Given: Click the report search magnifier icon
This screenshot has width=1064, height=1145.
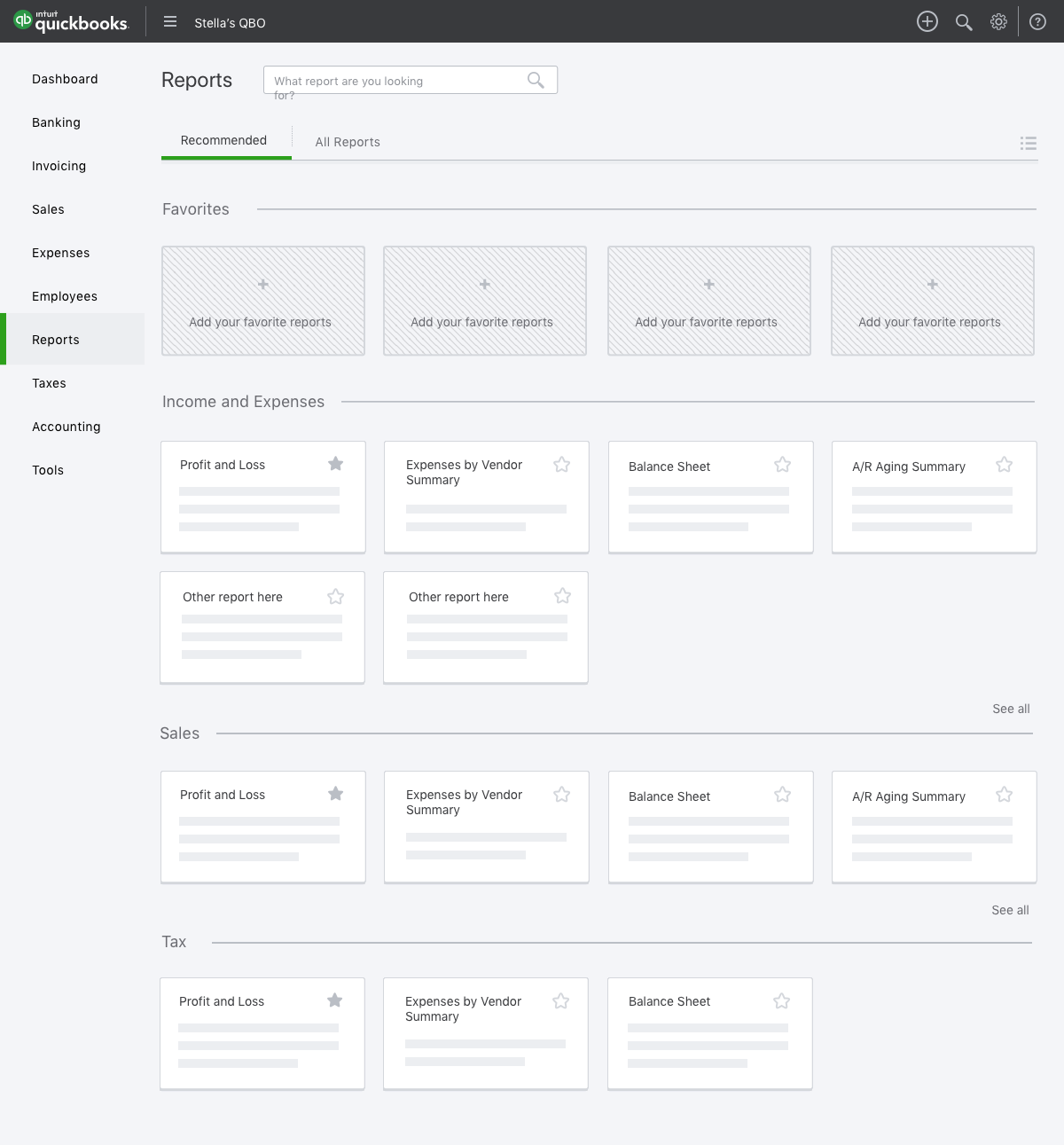Looking at the screenshot, I should pos(536,80).
